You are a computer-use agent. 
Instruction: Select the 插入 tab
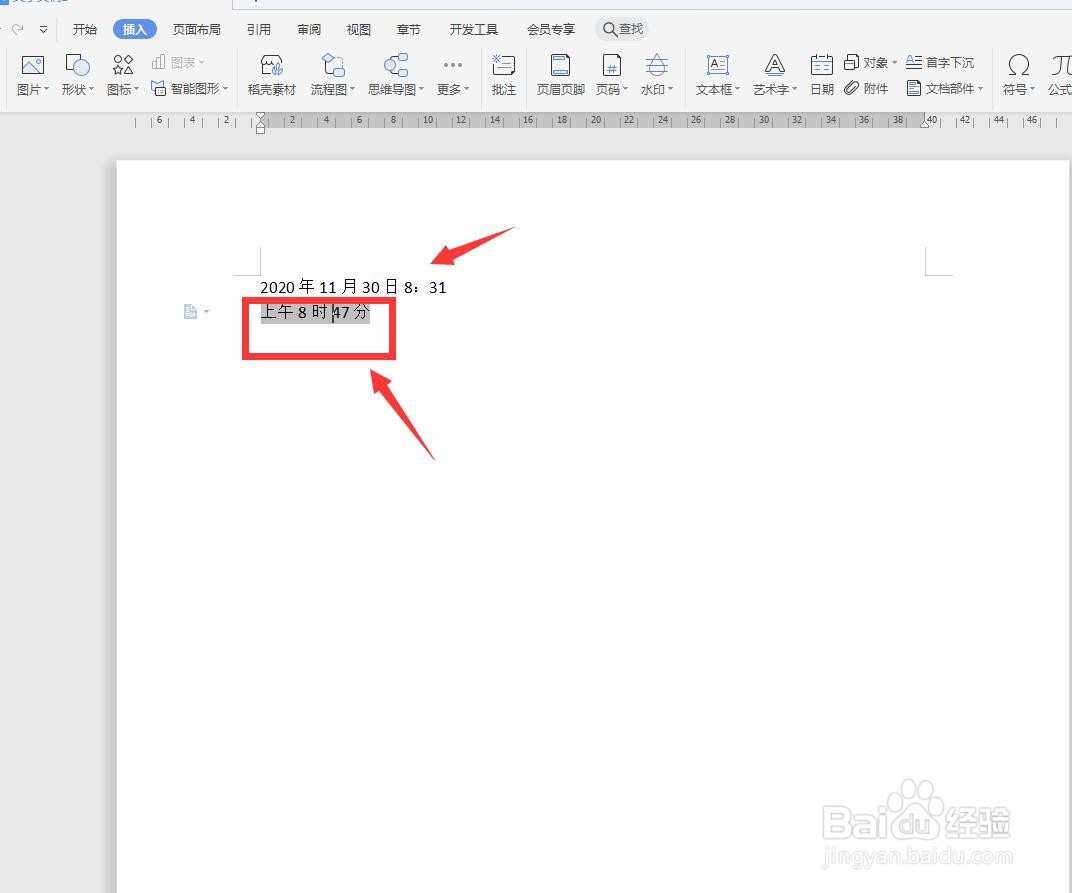135,29
